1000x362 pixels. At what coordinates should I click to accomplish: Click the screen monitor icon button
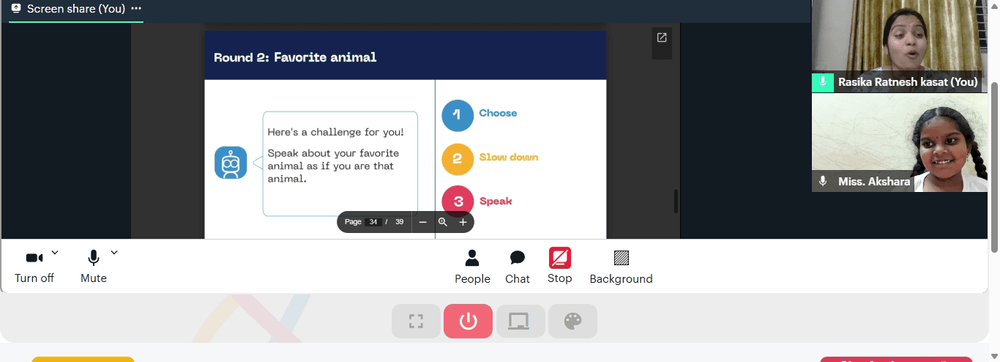[520, 321]
